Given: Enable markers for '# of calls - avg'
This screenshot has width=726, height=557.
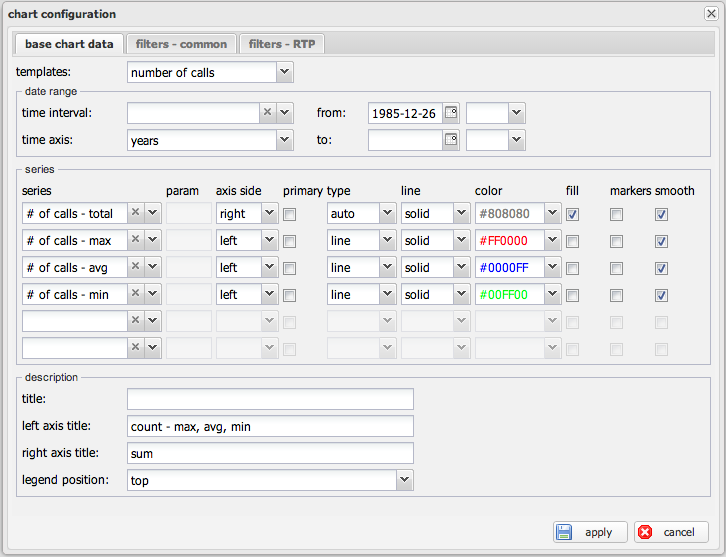Looking at the screenshot, I should point(616,268).
